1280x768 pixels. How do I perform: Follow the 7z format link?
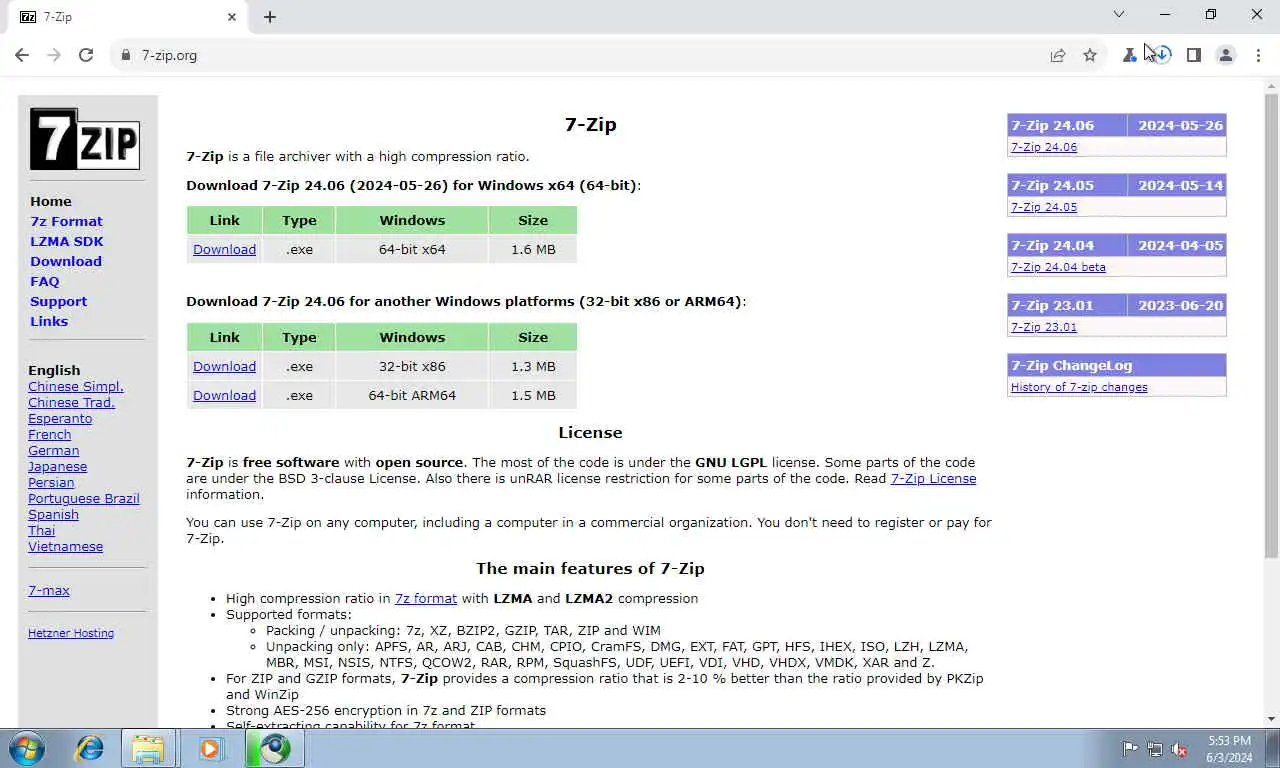pos(426,598)
